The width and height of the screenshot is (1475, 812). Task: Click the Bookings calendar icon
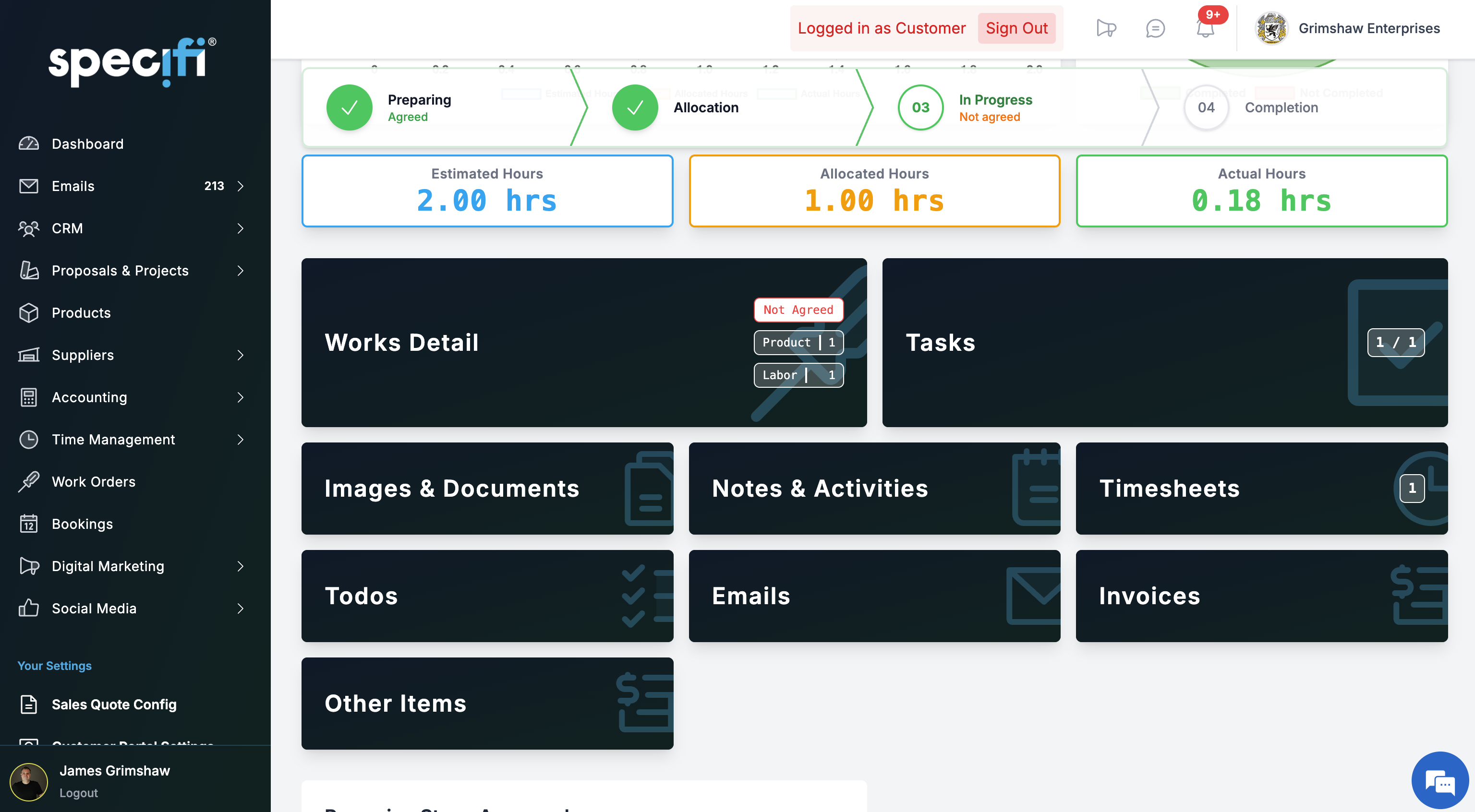[x=29, y=524]
